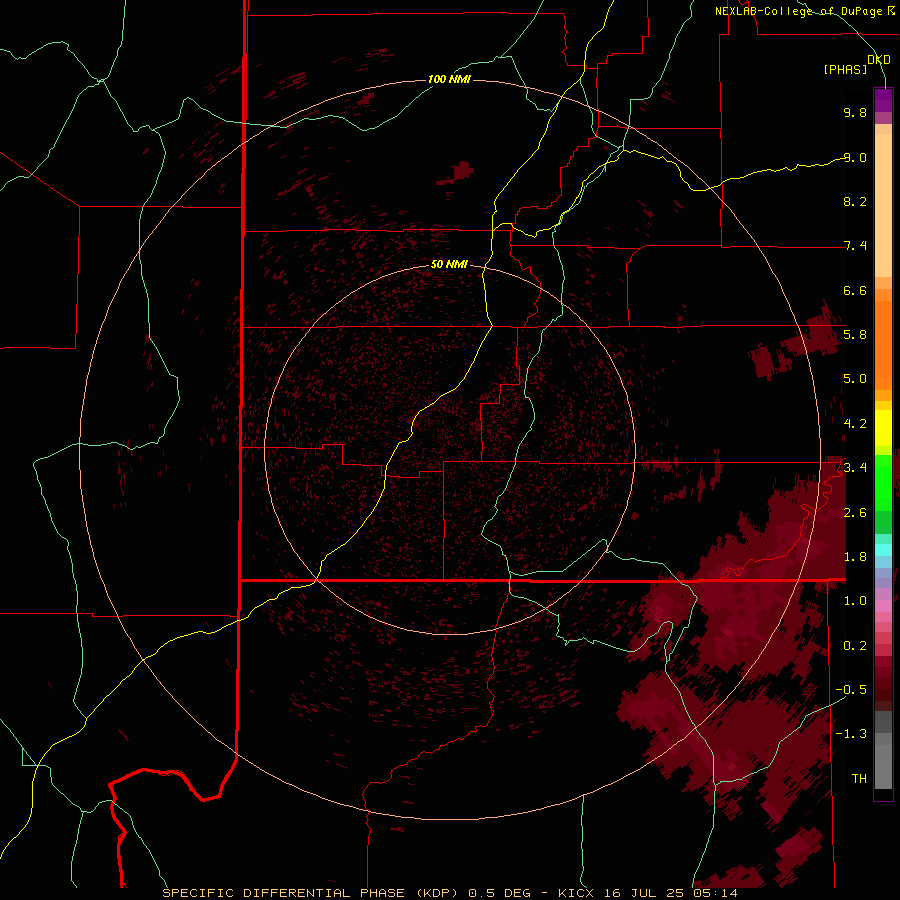Click the pink segment of the color bar
The image size is (900, 900).
point(883,606)
